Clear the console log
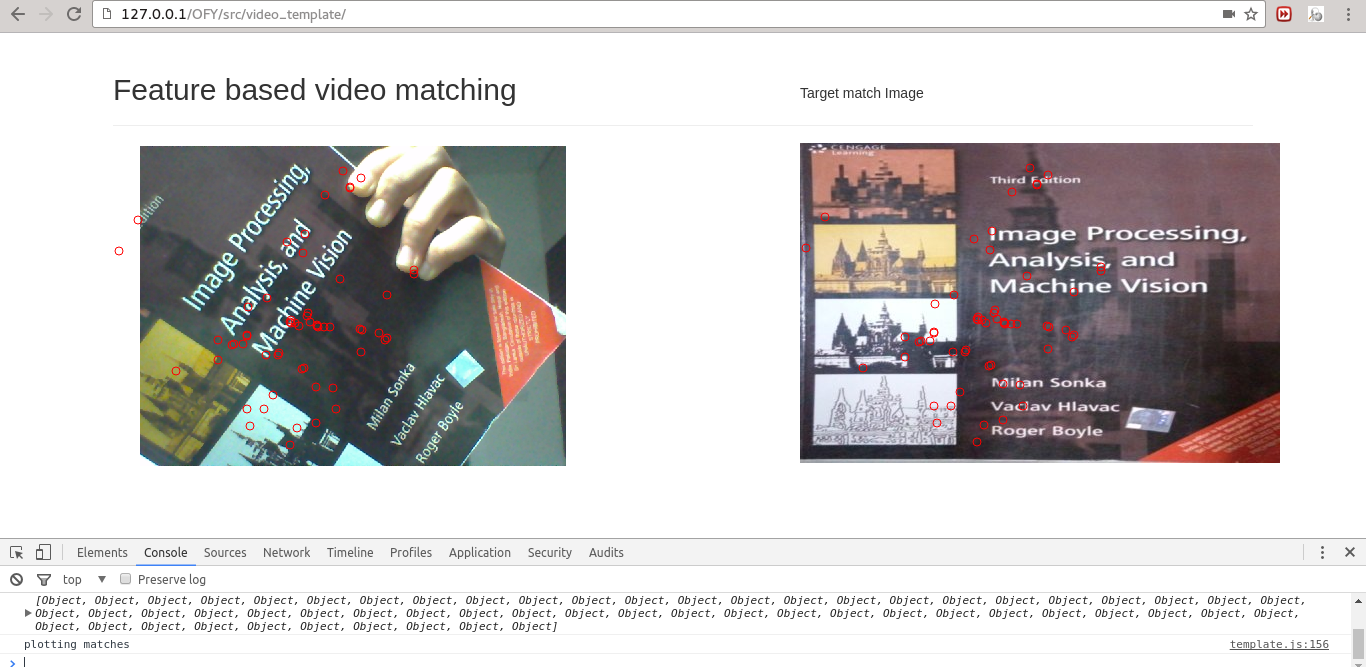The image size is (1366, 667). coord(16,579)
